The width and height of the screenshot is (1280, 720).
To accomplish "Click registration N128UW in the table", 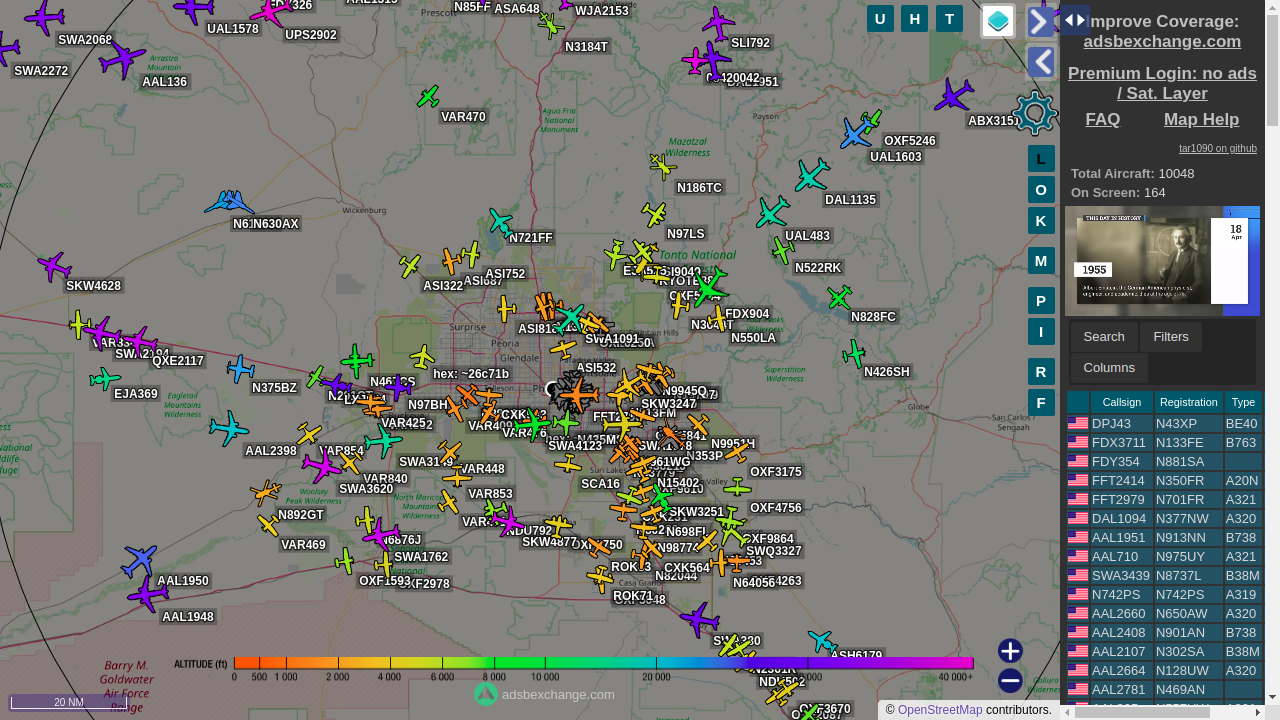I will click(x=1189, y=671).
